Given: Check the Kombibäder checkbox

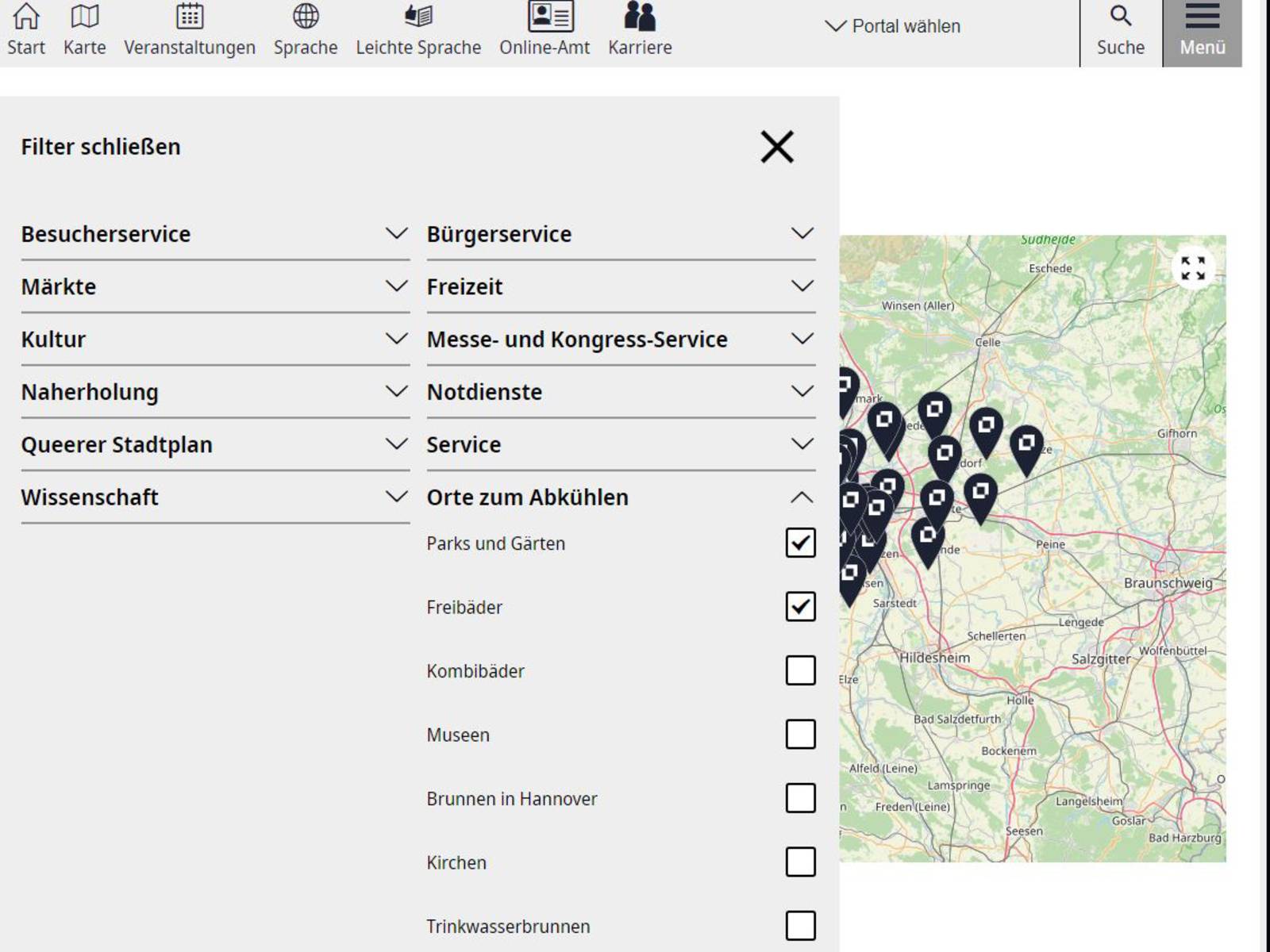Looking at the screenshot, I should (800, 670).
